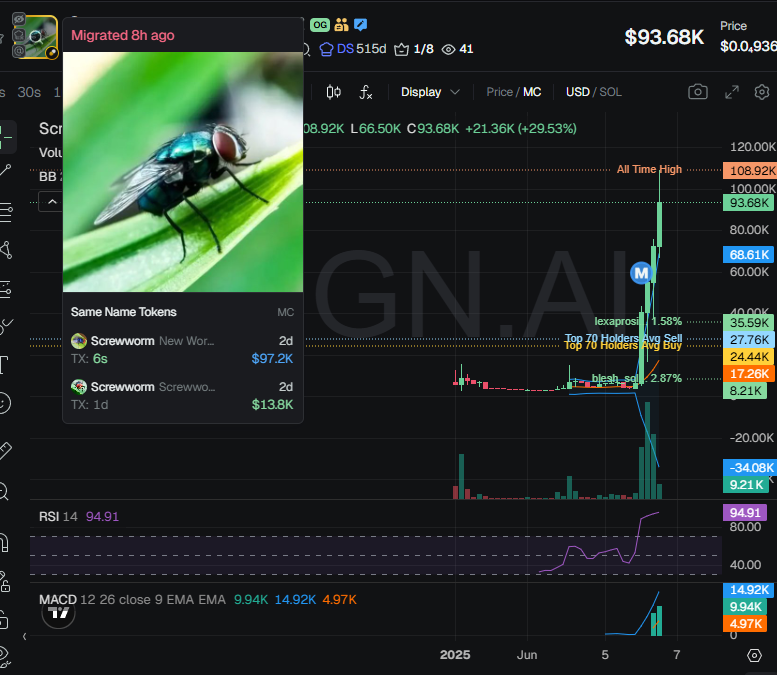Image resolution: width=777 pixels, height=675 pixels.
Task: Click the OG badge
Action: click(x=320, y=25)
